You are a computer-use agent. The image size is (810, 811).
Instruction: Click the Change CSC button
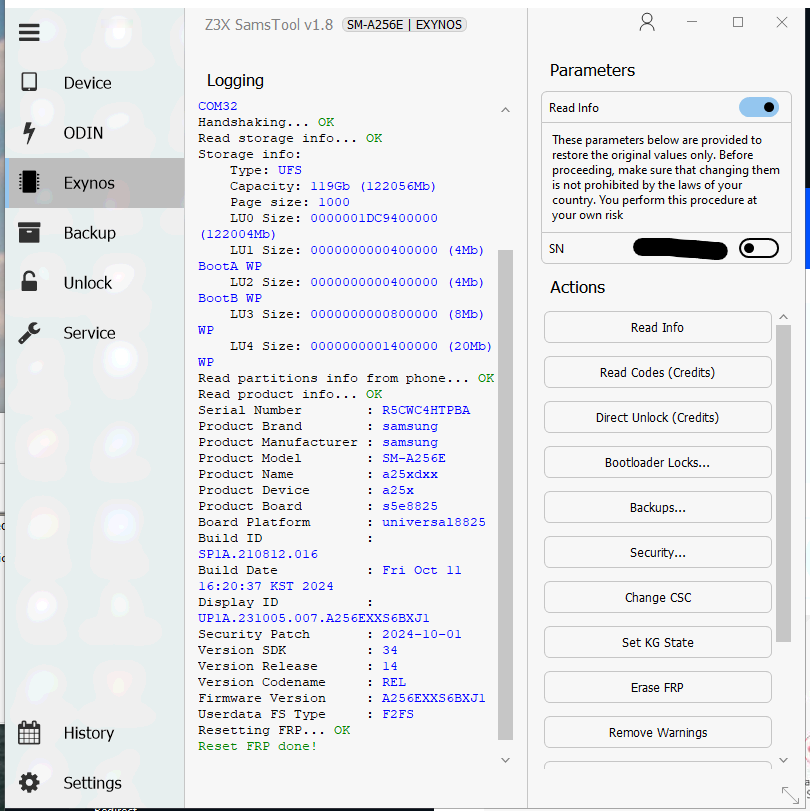pos(657,597)
